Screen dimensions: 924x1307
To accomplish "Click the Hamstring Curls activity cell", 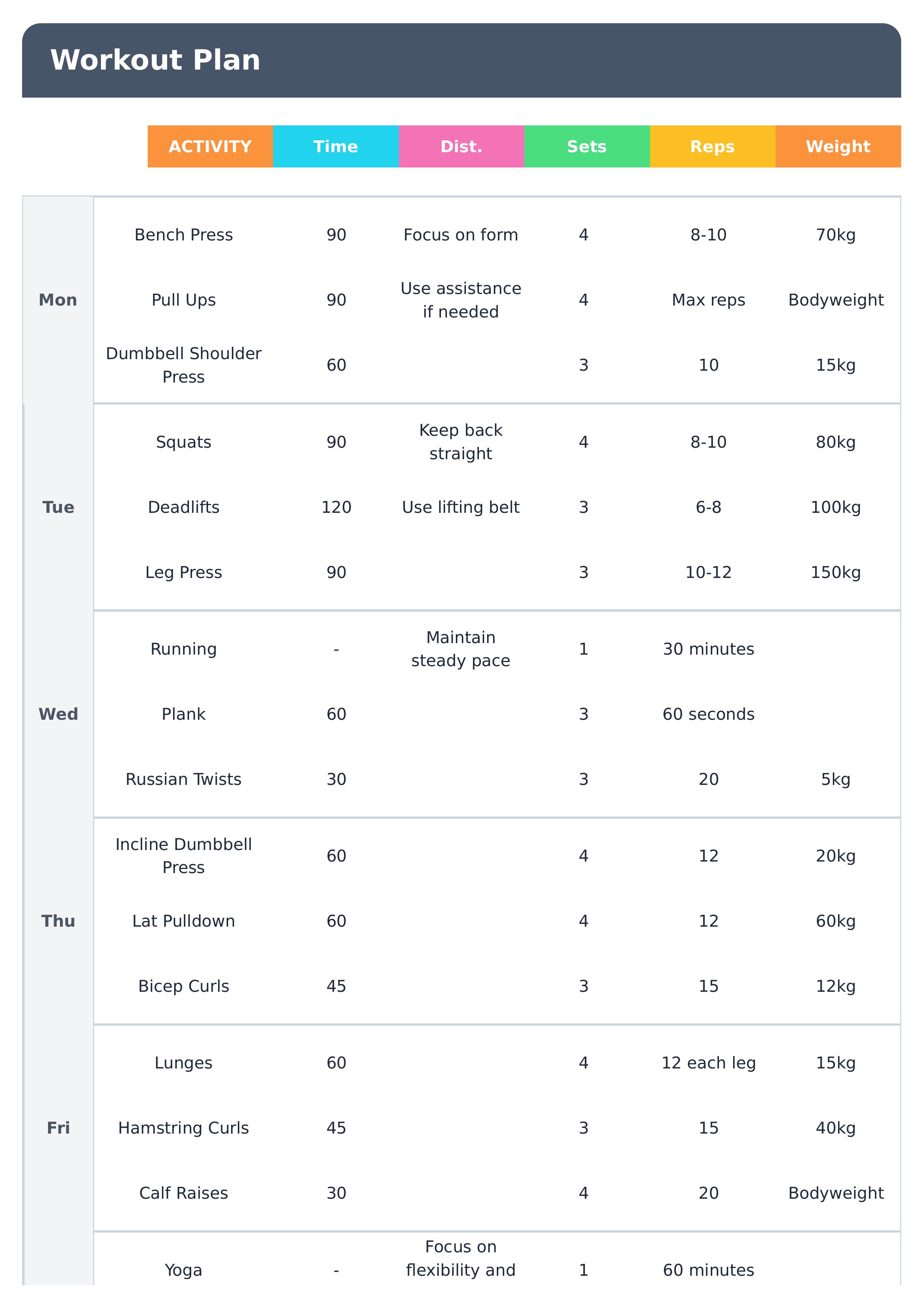I will [x=183, y=1128].
